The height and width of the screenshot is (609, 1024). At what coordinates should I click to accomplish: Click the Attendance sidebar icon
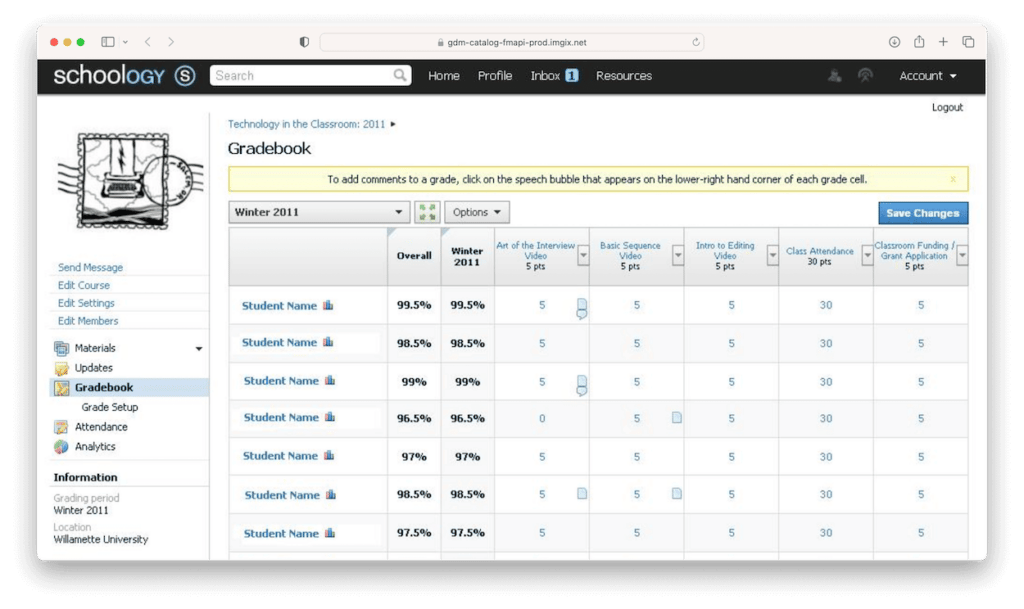pos(61,427)
